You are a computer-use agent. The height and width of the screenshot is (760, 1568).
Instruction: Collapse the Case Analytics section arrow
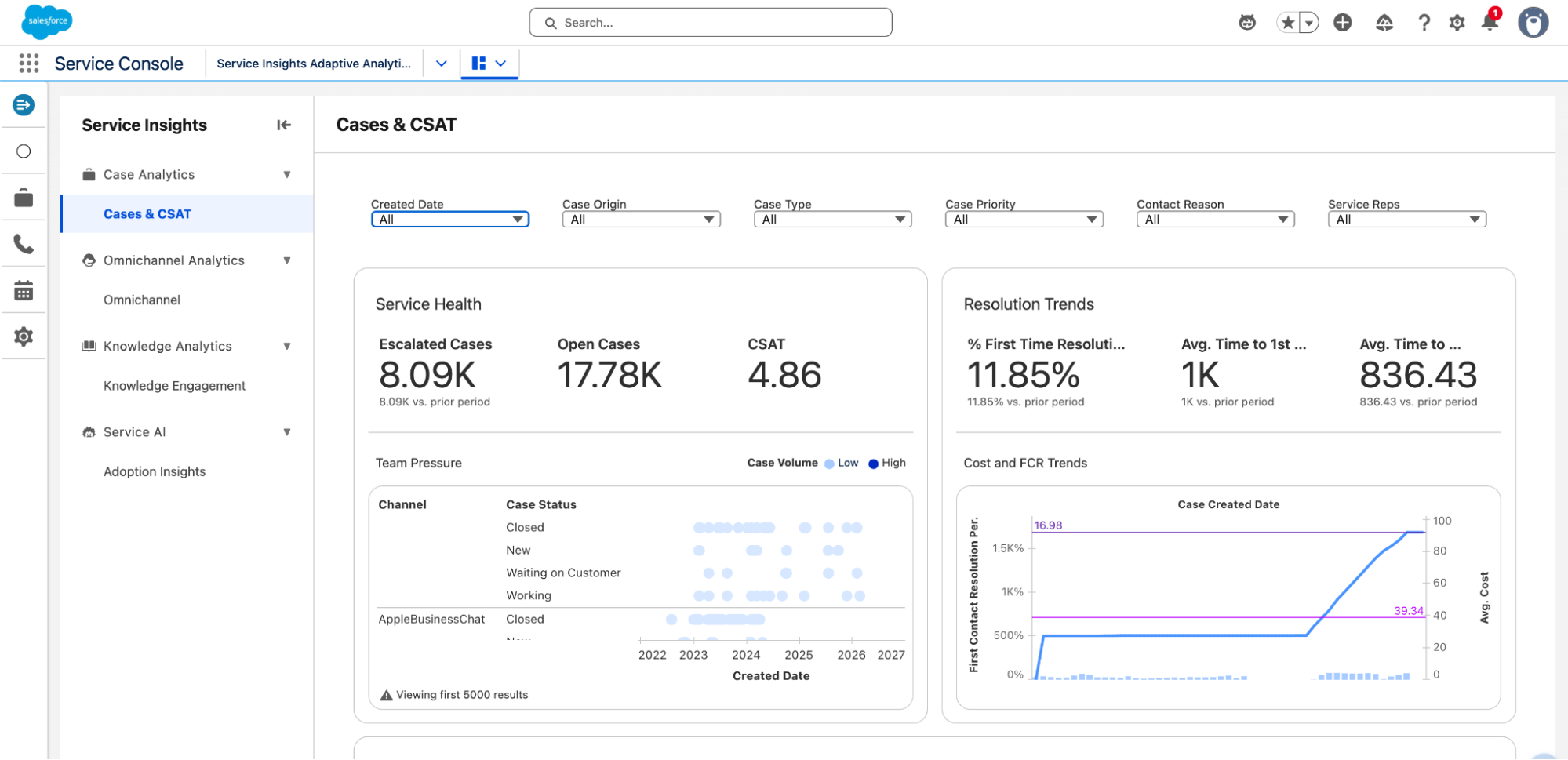pyautogui.click(x=287, y=174)
